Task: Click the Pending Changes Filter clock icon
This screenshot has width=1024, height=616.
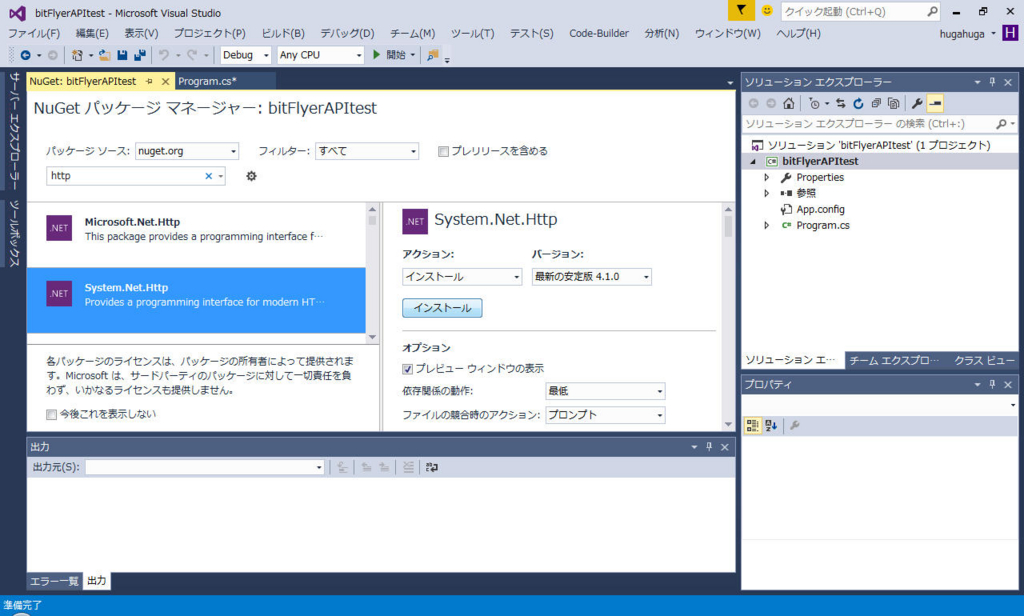Action: 814,103
